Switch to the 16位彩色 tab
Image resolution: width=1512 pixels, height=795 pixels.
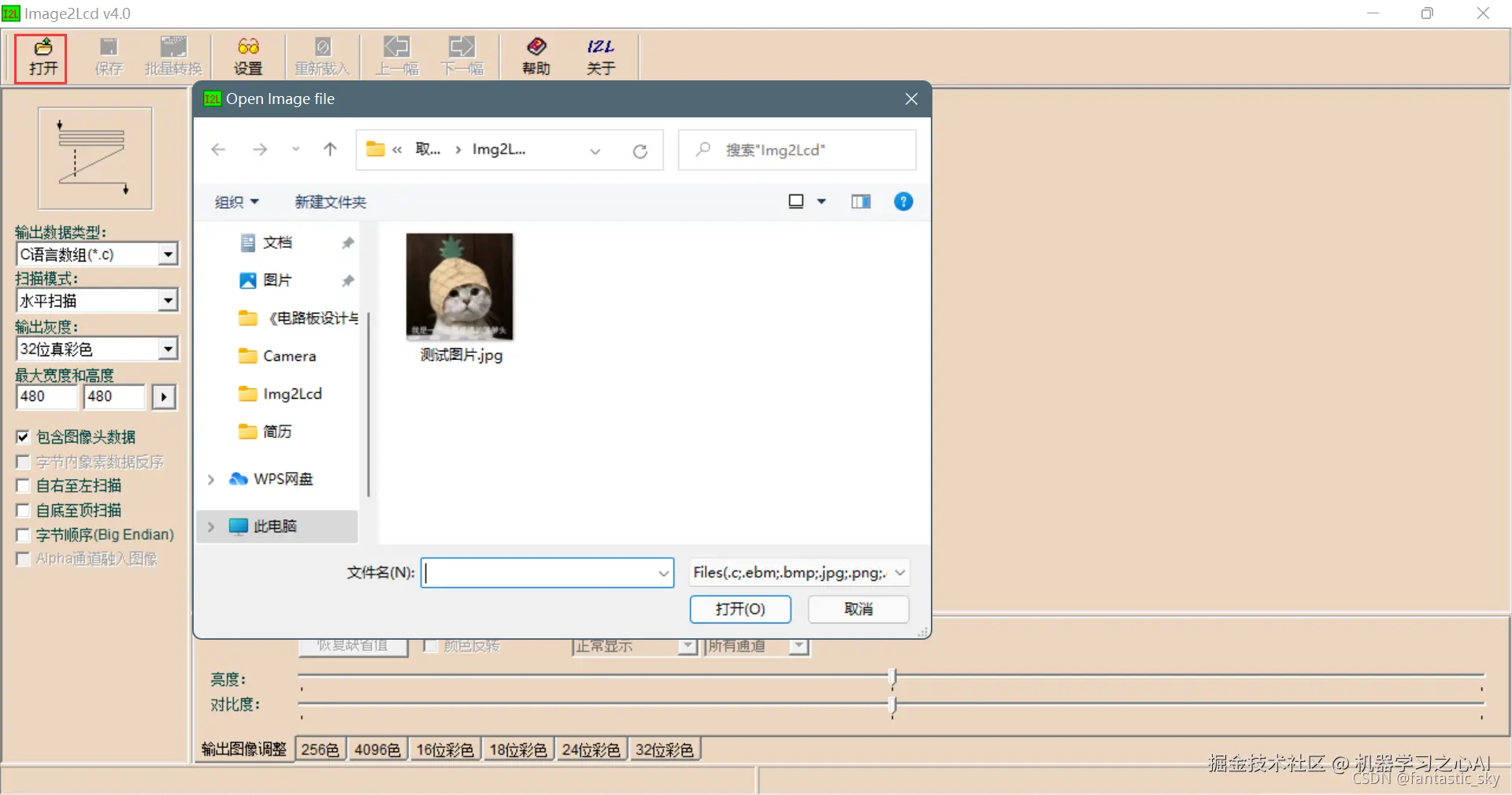[445, 749]
